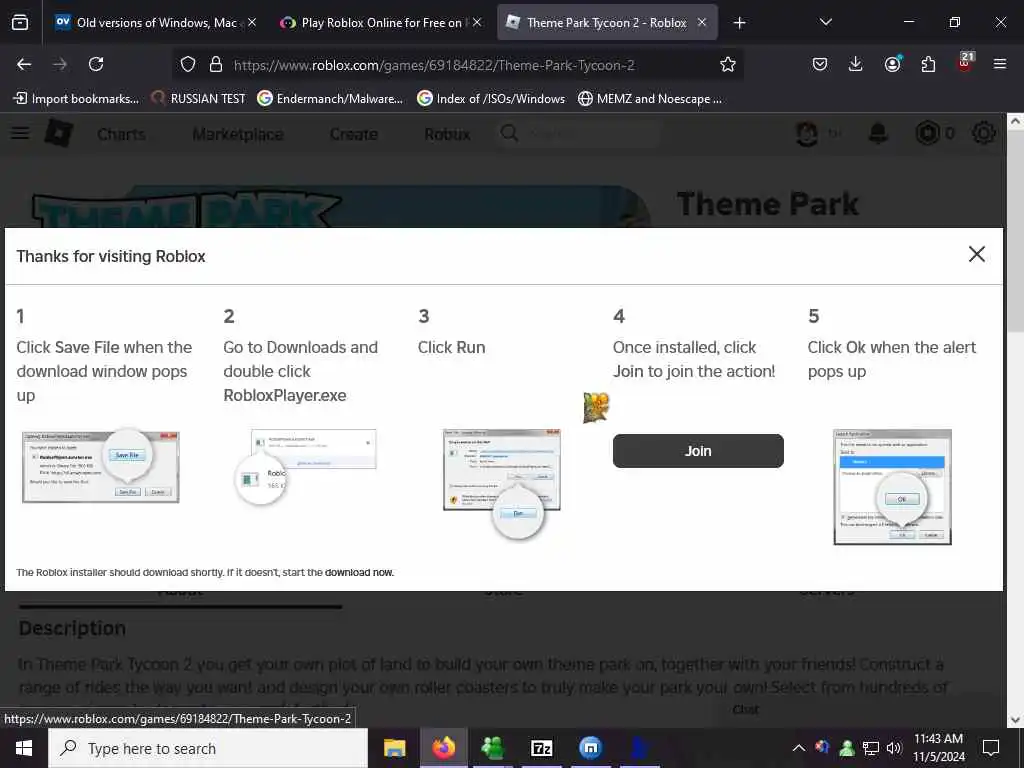The width and height of the screenshot is (1024, 768).
Task: Open the Firefox application menu
Action: tap(1000, 64)
